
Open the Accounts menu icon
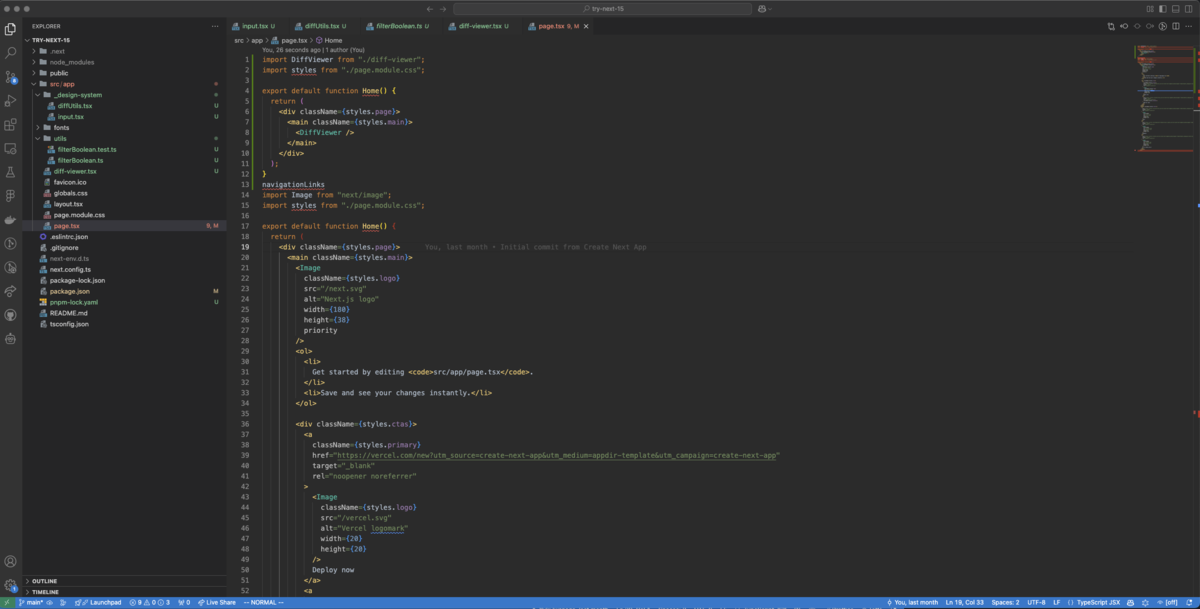[11, 561]
